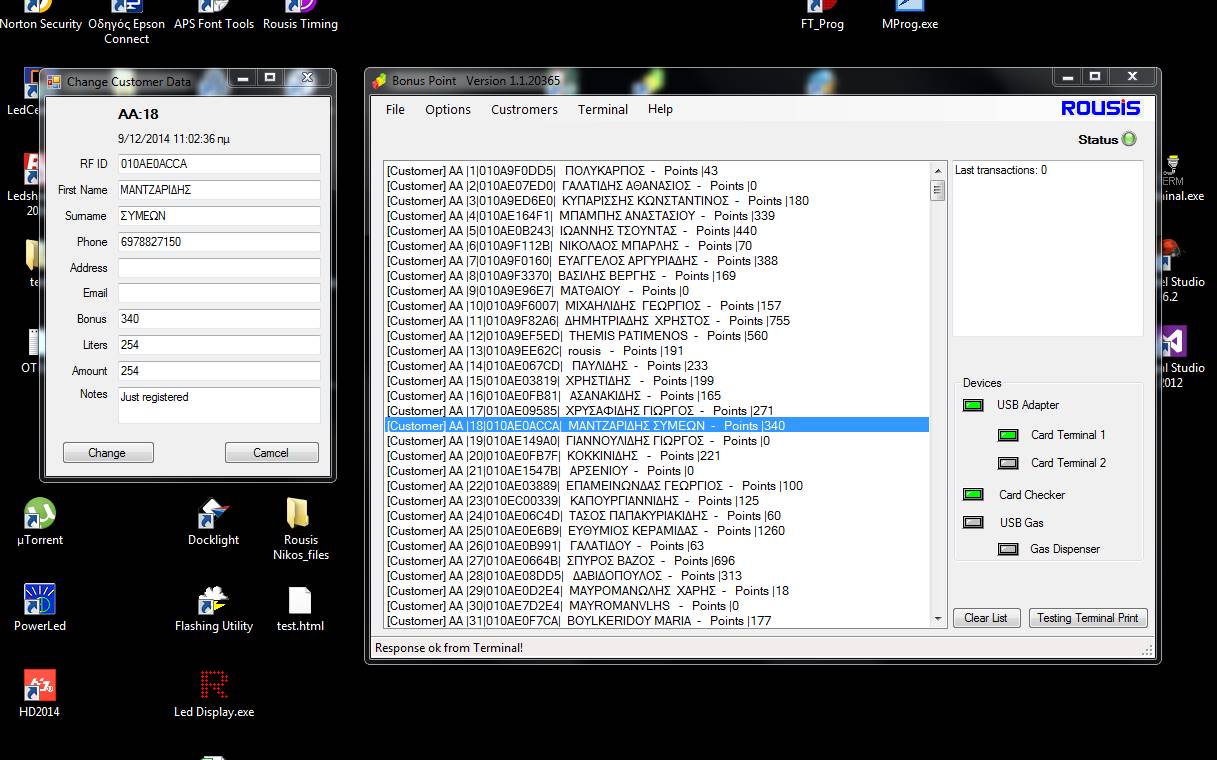Click the green Status light
This screenshot has width=1217, height=760.
(x=1129, y=140)
